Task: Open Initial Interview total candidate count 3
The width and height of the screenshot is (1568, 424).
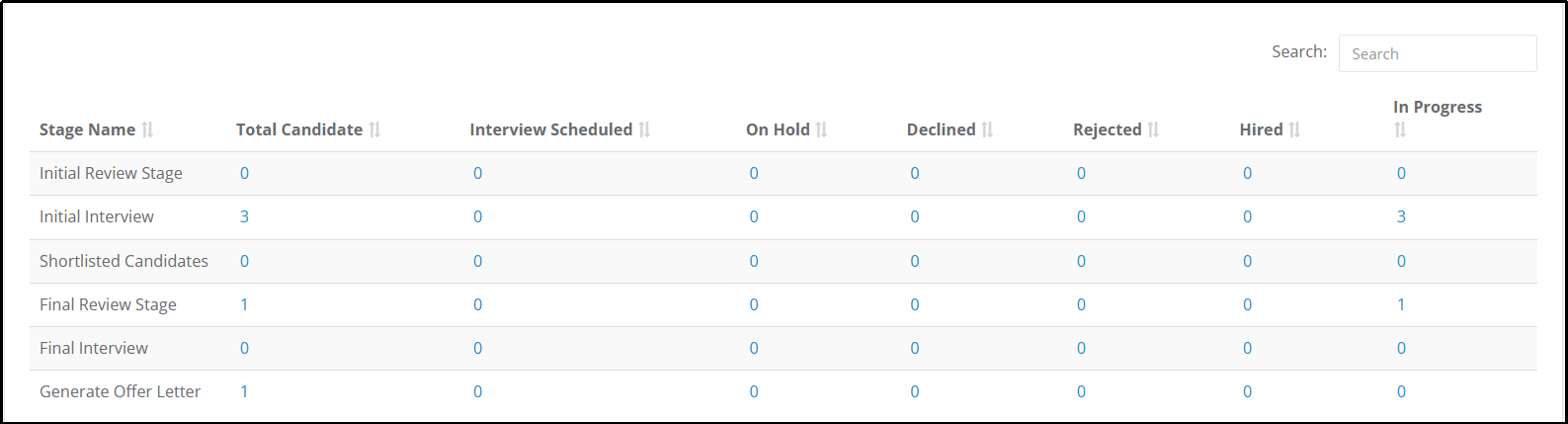Action: click(x=244, y=216)
